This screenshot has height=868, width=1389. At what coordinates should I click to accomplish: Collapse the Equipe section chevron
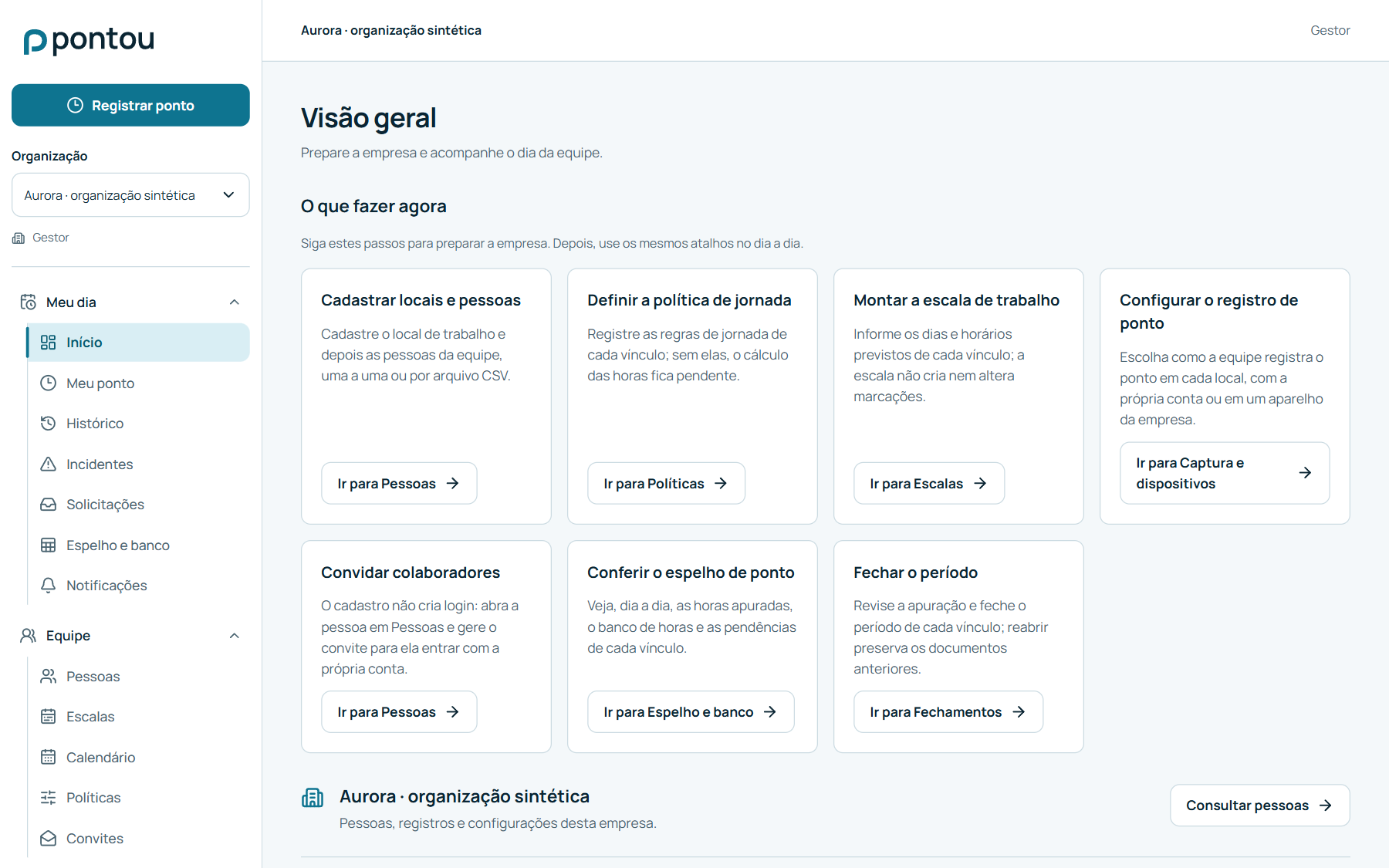(235, 636)
